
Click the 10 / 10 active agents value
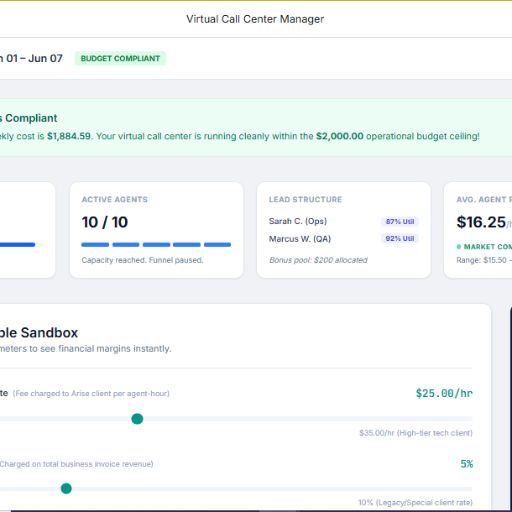105,222
